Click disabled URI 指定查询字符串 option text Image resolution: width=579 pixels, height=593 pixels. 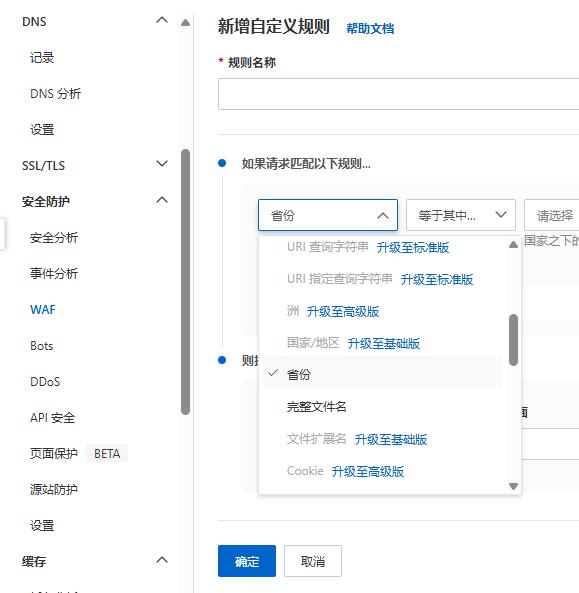coord(340,279)
